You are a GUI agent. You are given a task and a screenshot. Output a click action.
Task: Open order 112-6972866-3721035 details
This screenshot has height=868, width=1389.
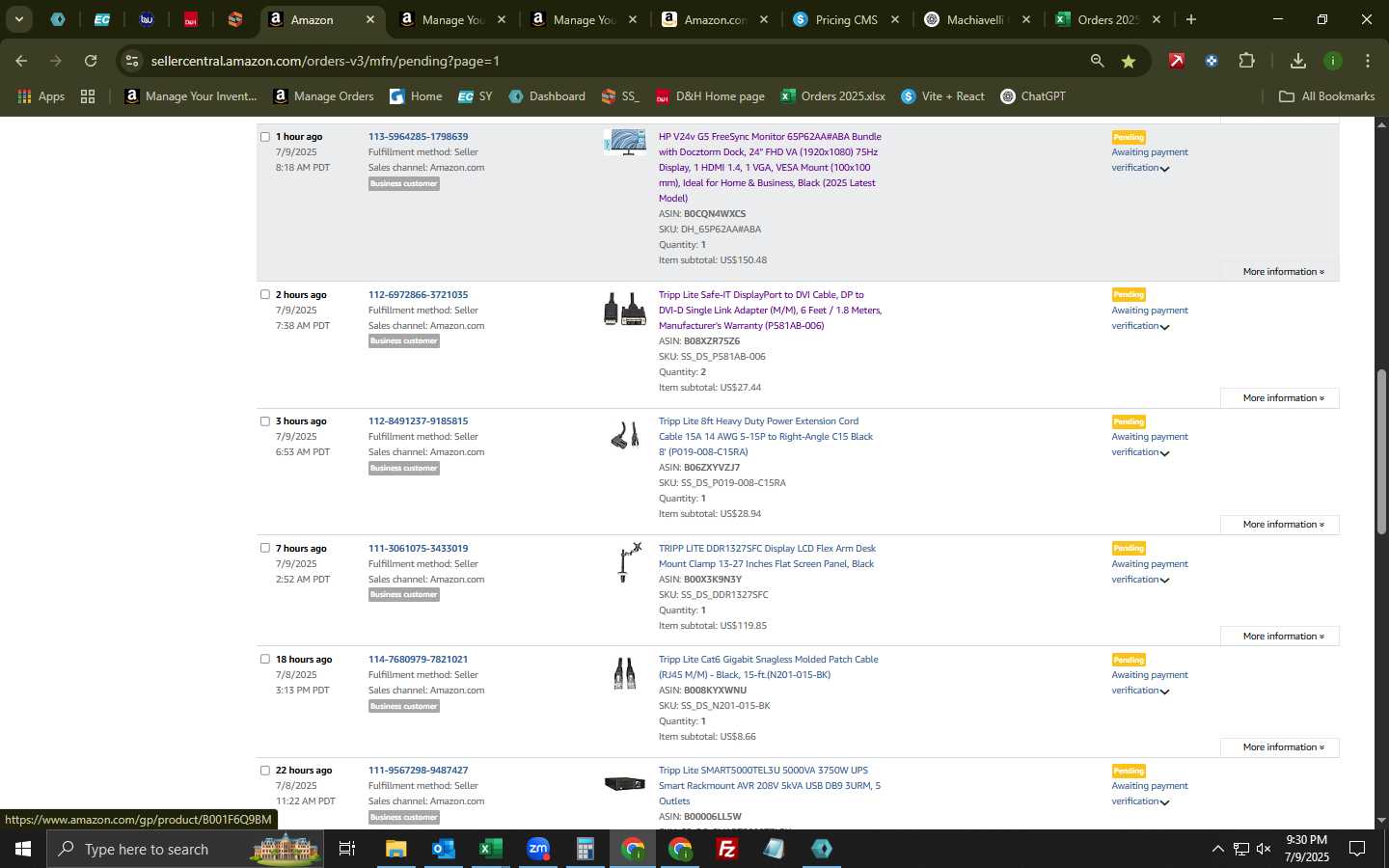pos(418,295)
